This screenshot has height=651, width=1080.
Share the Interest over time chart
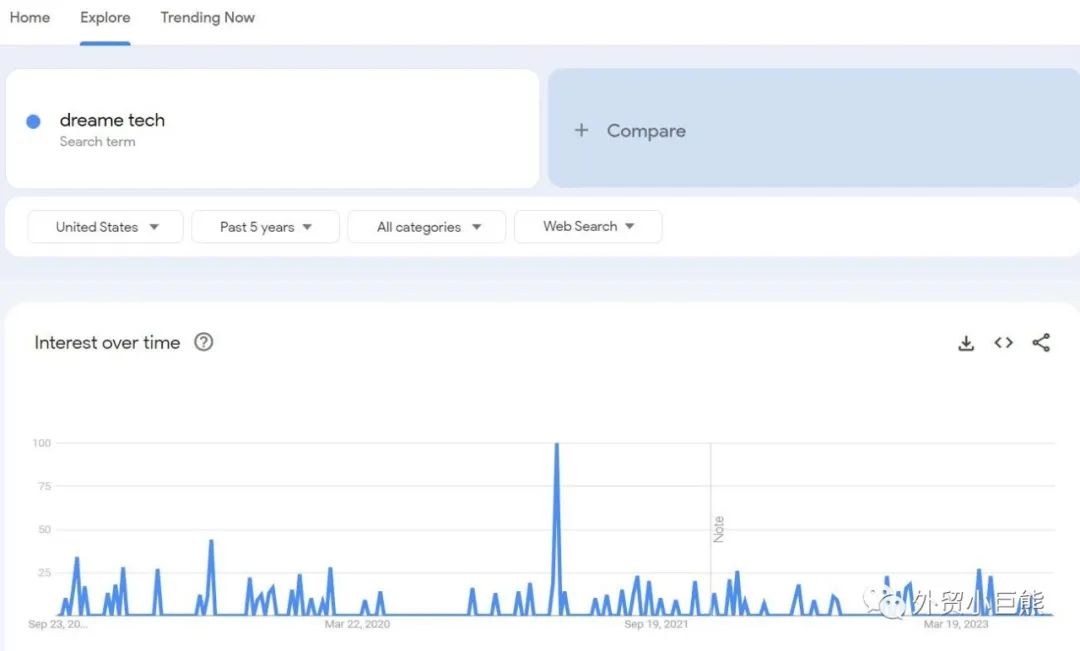click(x=1041, y=343)
